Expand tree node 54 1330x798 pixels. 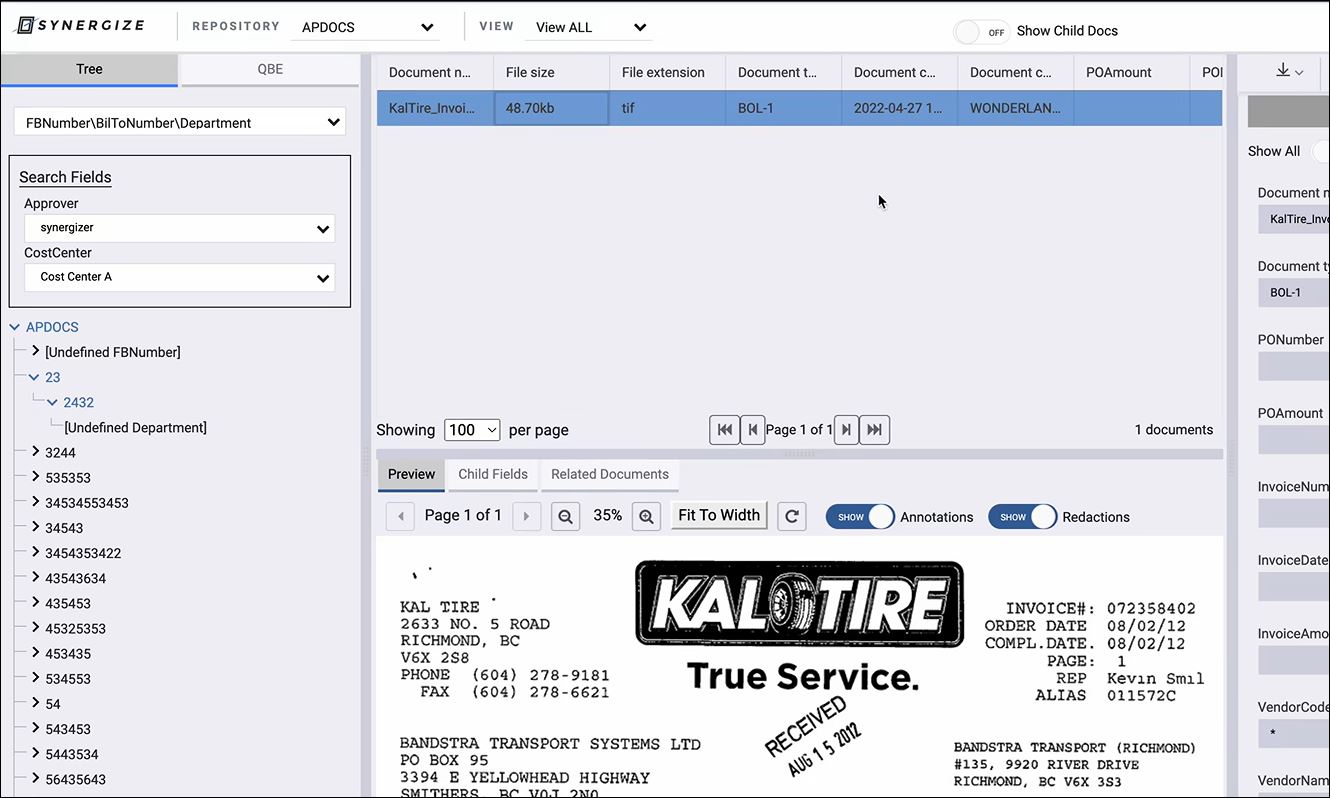[35, 702]
